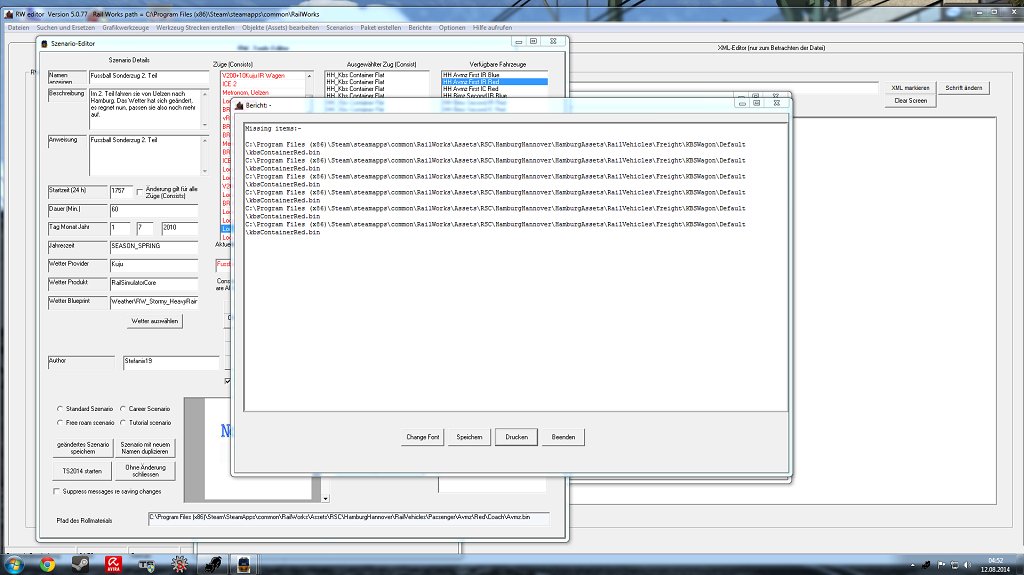Image resolution: width=1024 pixels, height=575 pixels.
Task: Click the Dauer (Min.) field
Action: click(x=153, y=210)
